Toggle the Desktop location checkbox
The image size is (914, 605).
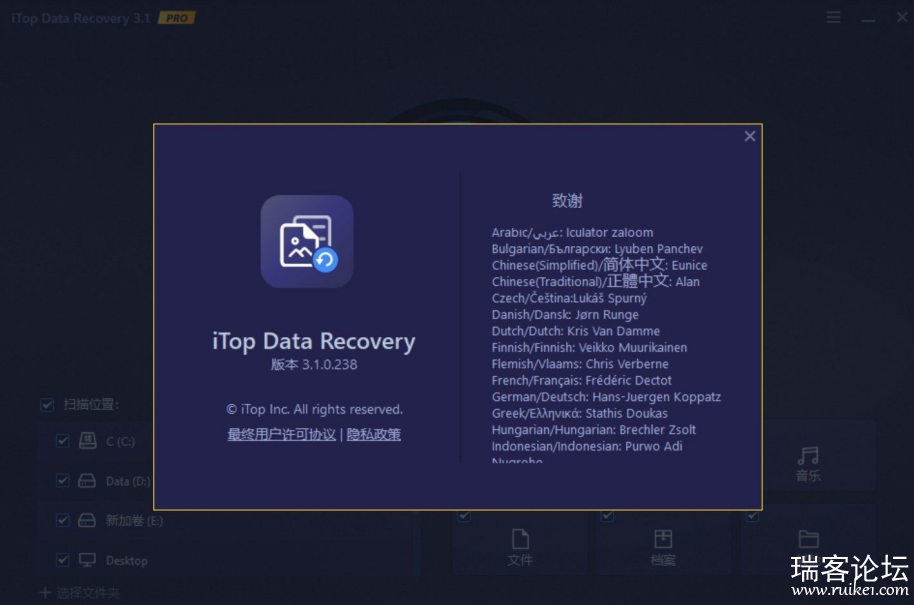point(62,560)
